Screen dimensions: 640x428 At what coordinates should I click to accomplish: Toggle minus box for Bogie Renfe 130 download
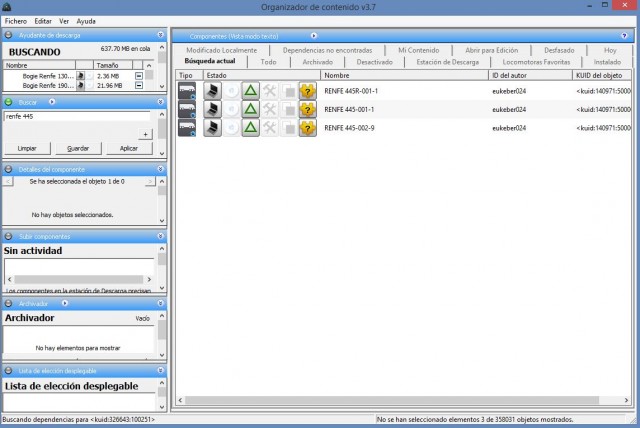(x=139, y=88)
